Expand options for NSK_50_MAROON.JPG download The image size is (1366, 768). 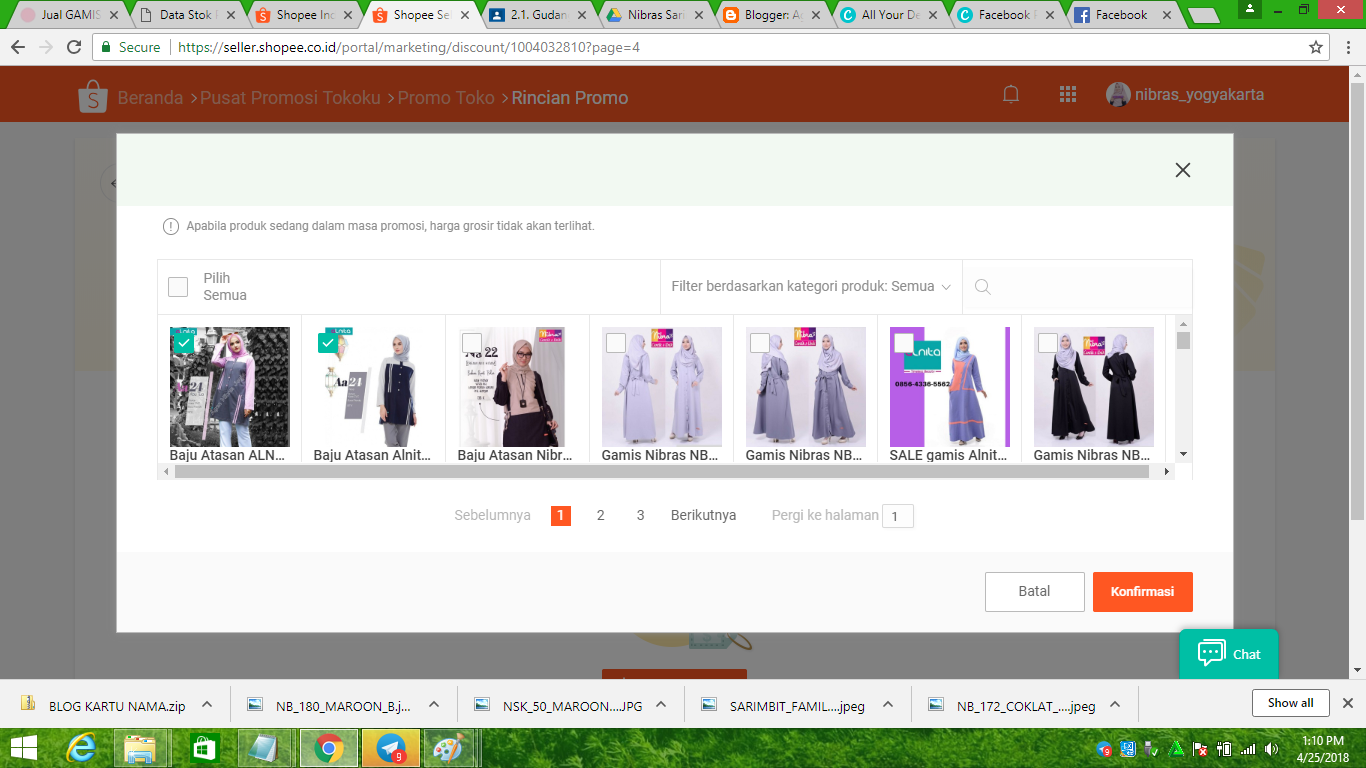click(659, 703)
